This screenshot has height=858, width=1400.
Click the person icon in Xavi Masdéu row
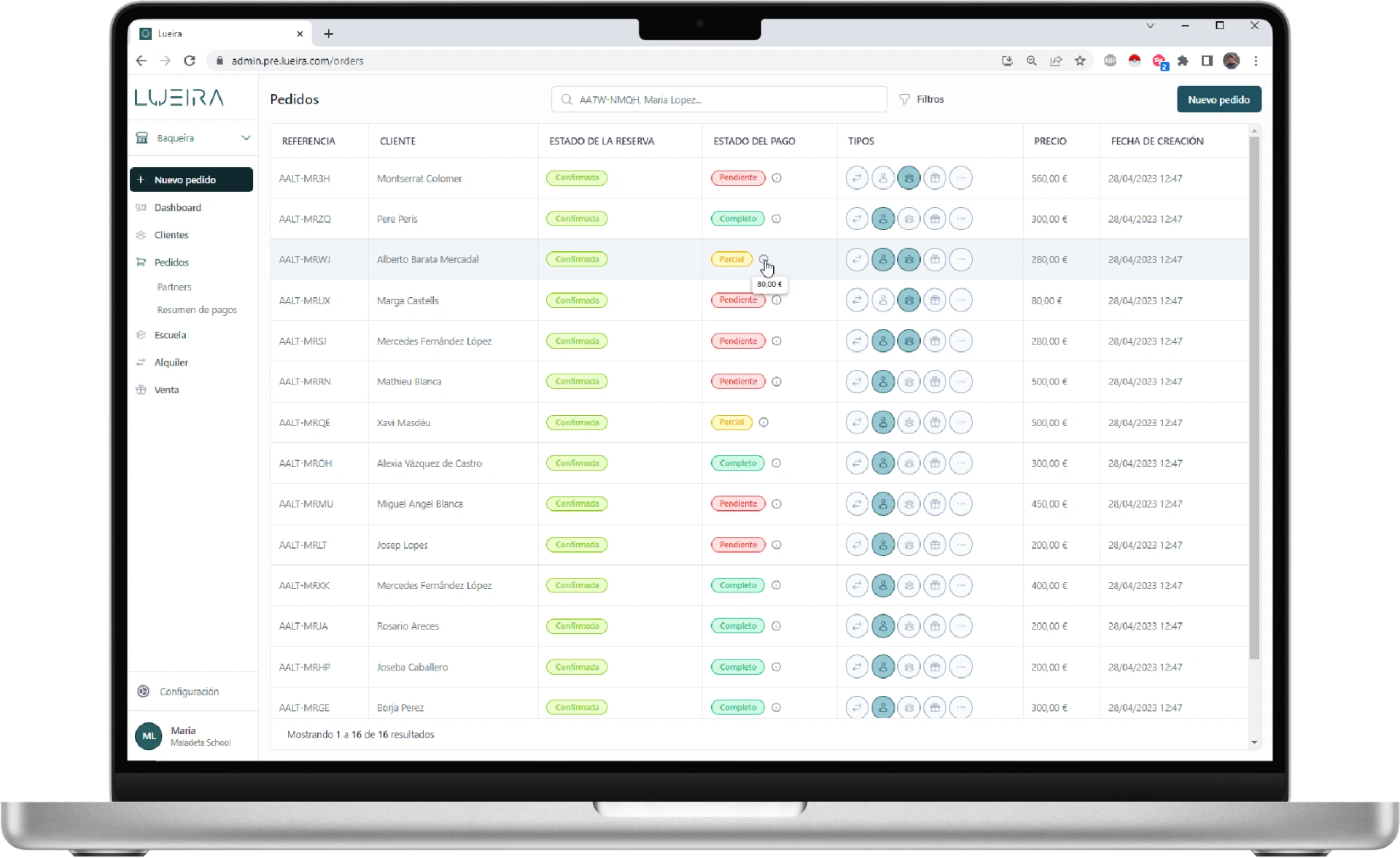point(883,422)
